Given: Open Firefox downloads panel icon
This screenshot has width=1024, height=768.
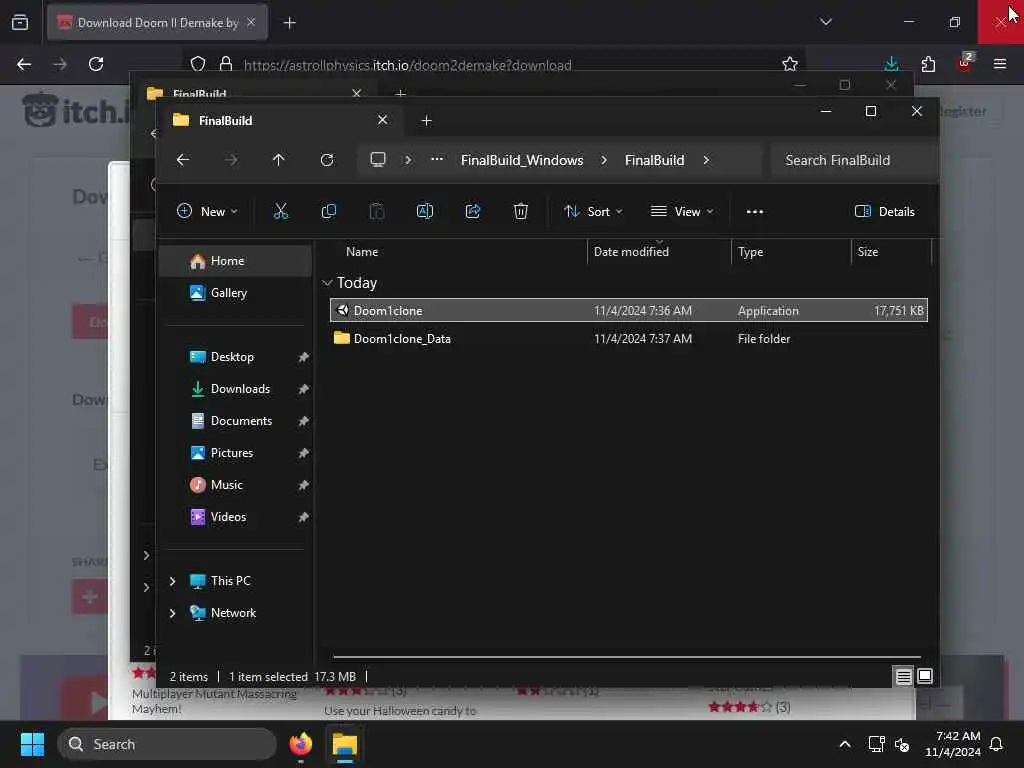Looking at the screenshot, I should pos(891,64).
